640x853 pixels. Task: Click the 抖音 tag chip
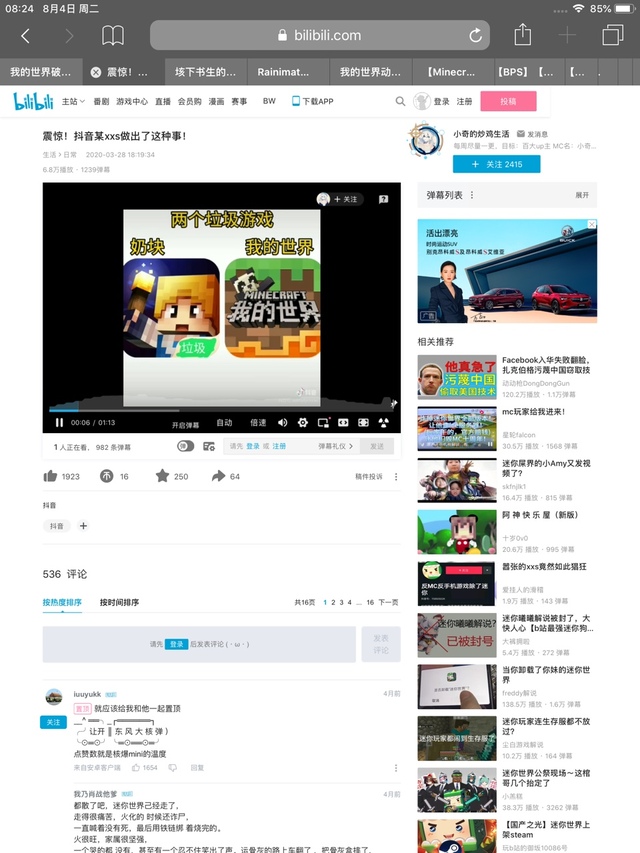pyautogui.click(x=57, y=526)
